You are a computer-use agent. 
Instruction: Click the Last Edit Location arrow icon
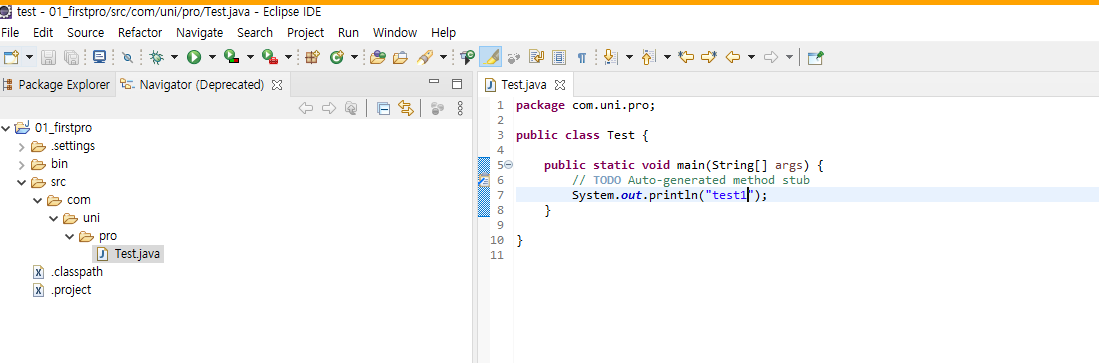click(685, 57)
